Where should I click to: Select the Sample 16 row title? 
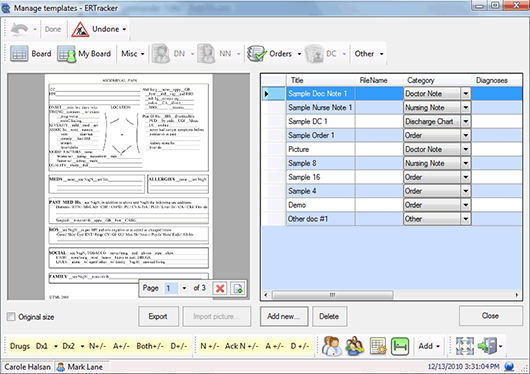point(320,177)
